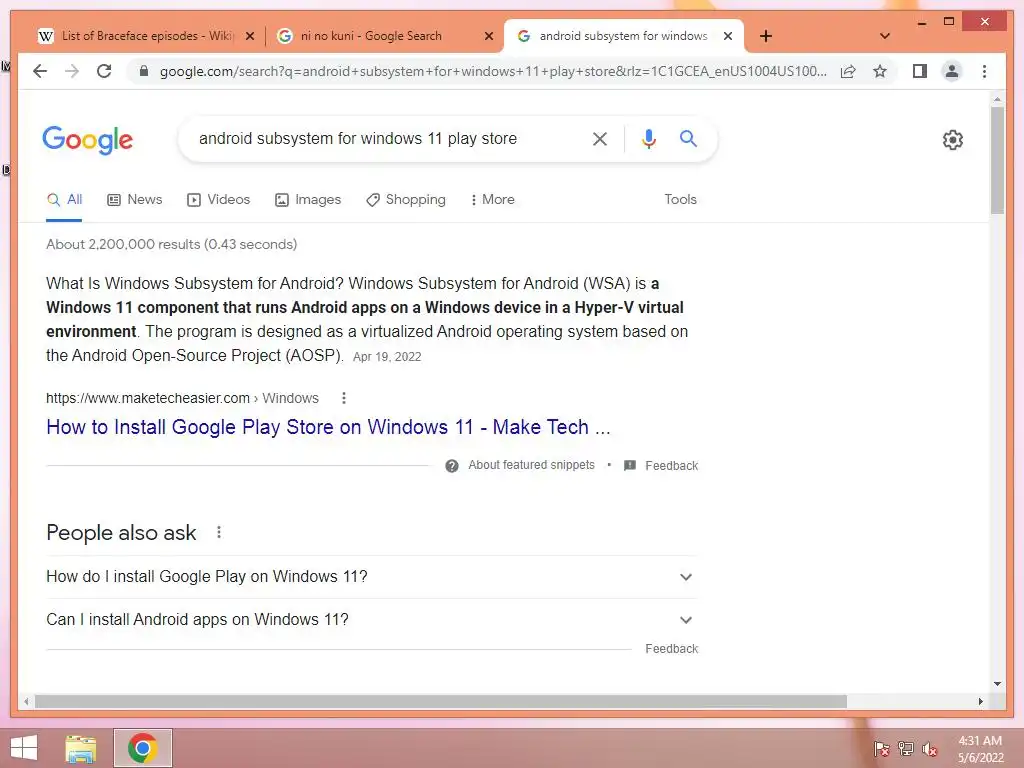Select the android subsystem for windows tab
The height and width of the screenshot is (768, 1024).
click(x=623, y=36)
